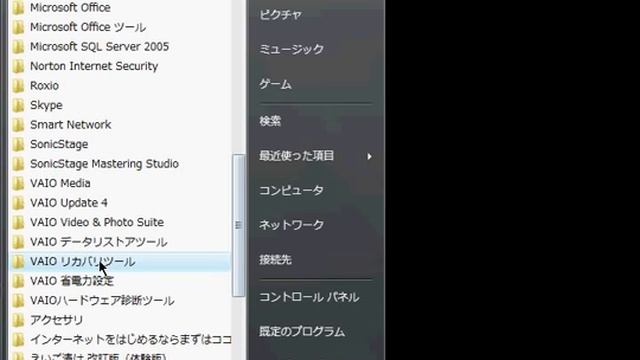This screenshot has height=360, width=640.
Task: Expand the SonicStage folder entry
Action: [59, 144]
